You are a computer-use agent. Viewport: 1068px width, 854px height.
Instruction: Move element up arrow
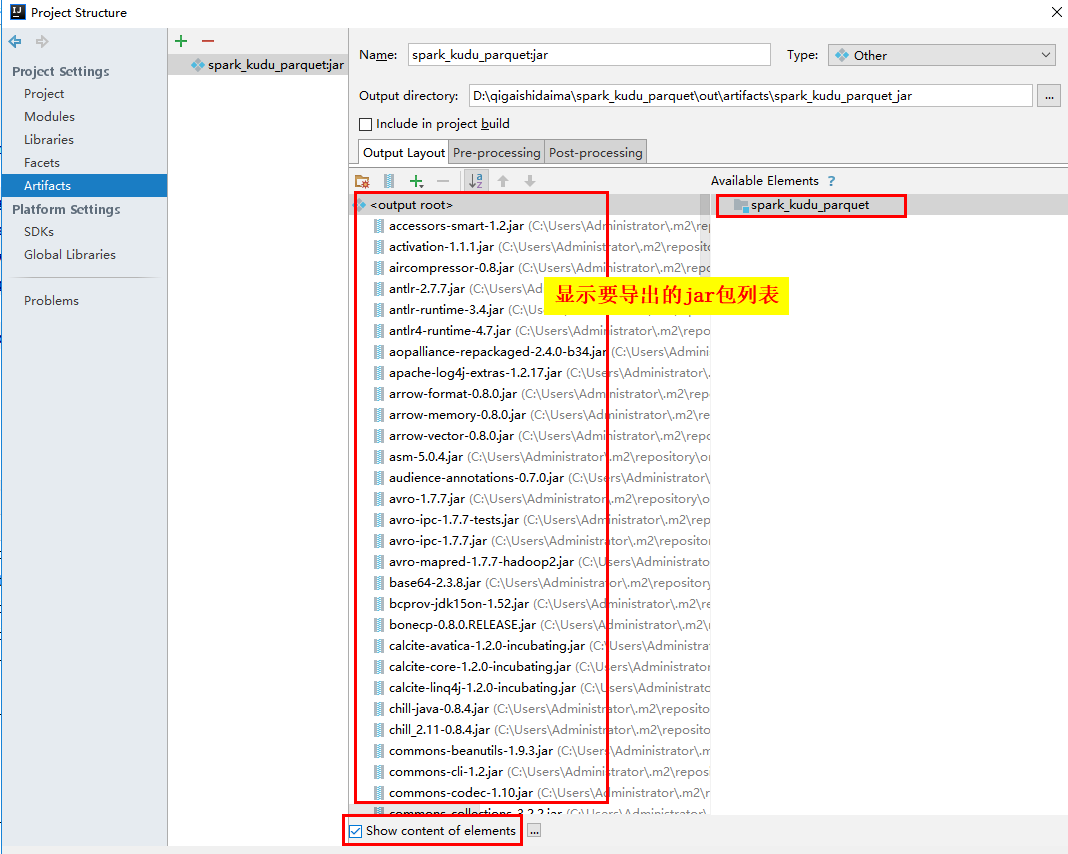click(503, 181)
